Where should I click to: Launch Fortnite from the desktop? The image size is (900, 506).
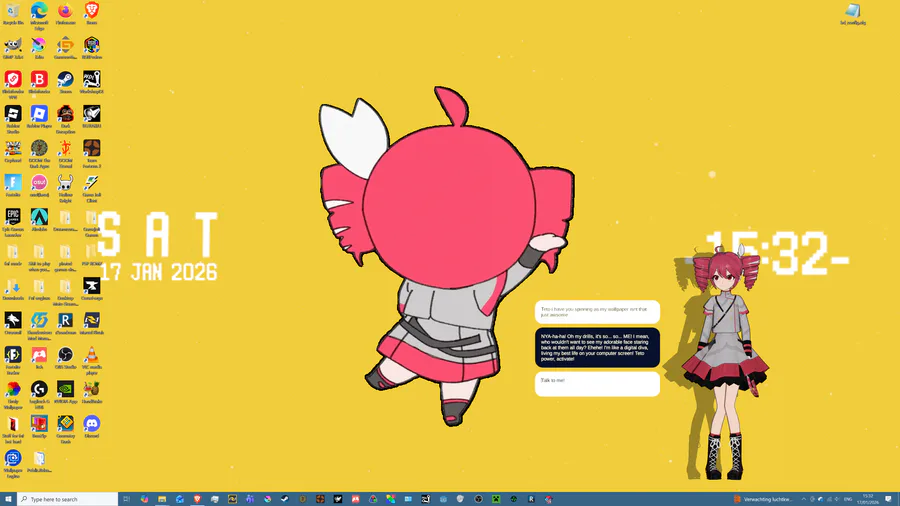coord(13,186)
